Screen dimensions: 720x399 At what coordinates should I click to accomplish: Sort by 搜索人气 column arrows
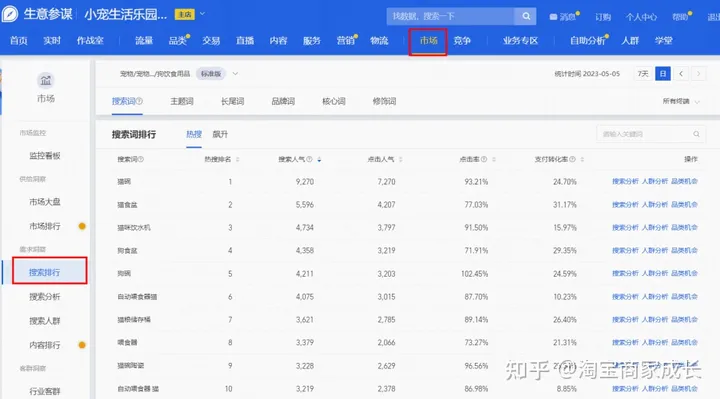(319, 159)
